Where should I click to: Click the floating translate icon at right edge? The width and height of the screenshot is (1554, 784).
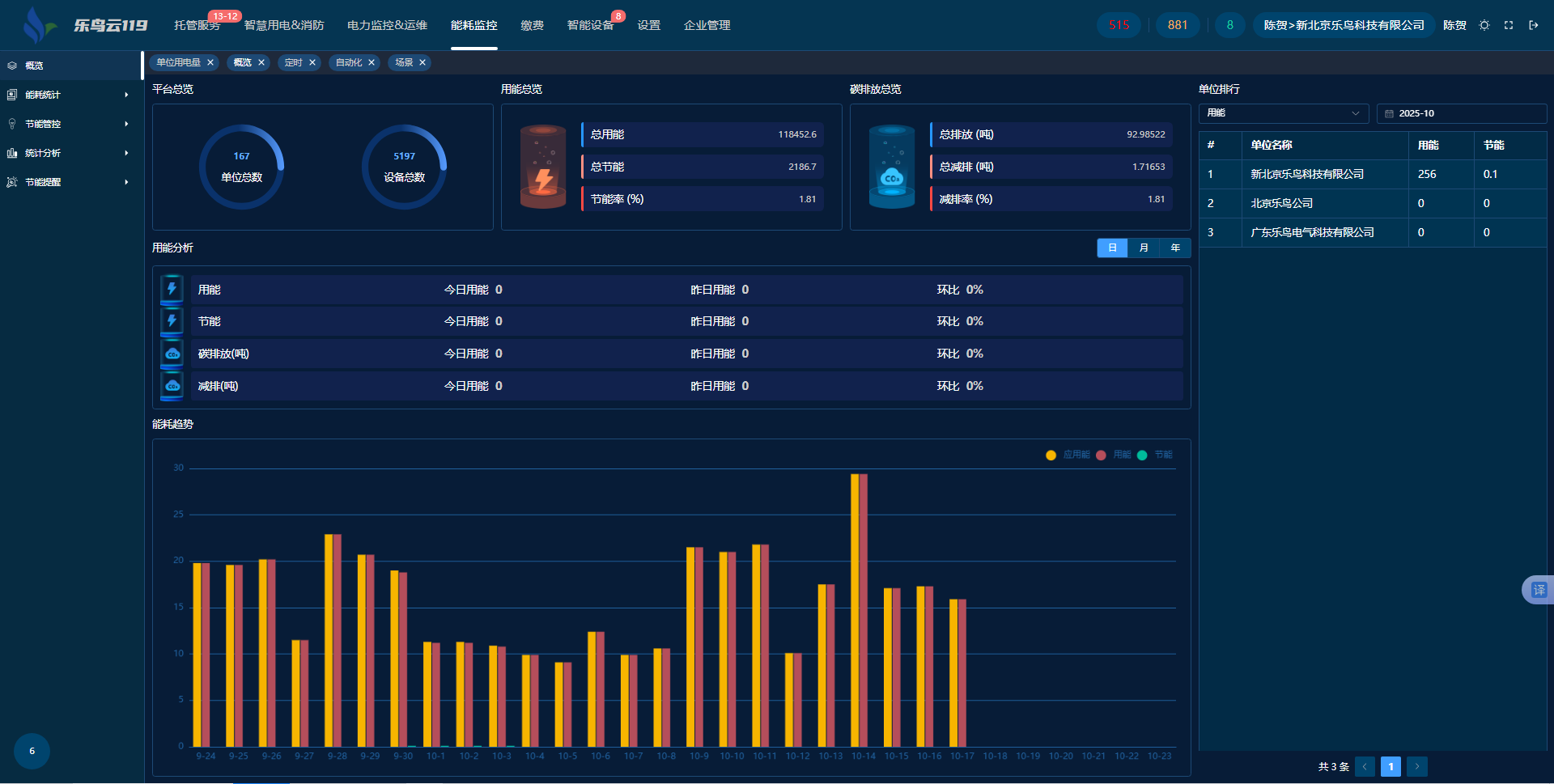(1538, 590)
